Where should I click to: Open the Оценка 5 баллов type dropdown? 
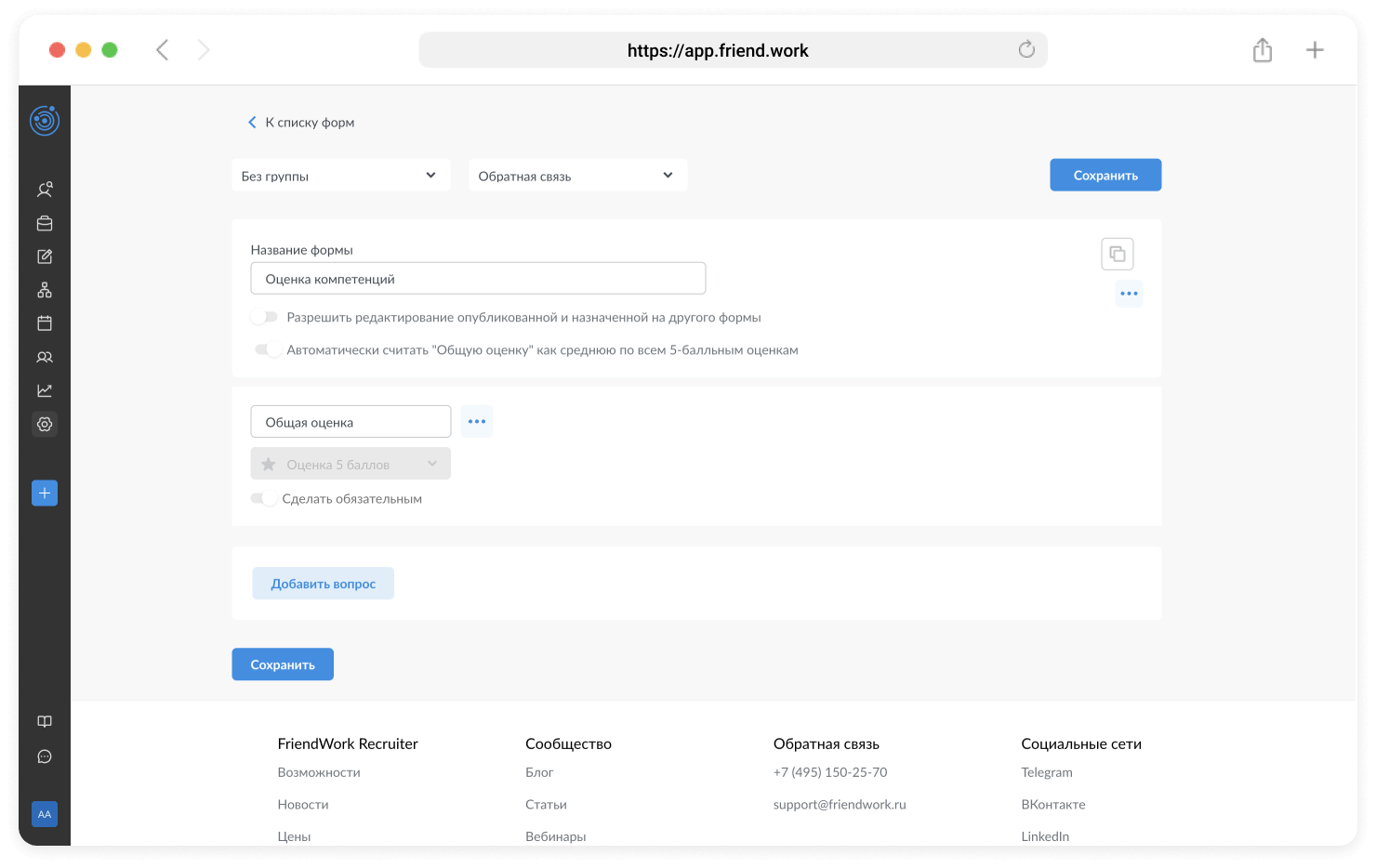[x=351, y=464]
